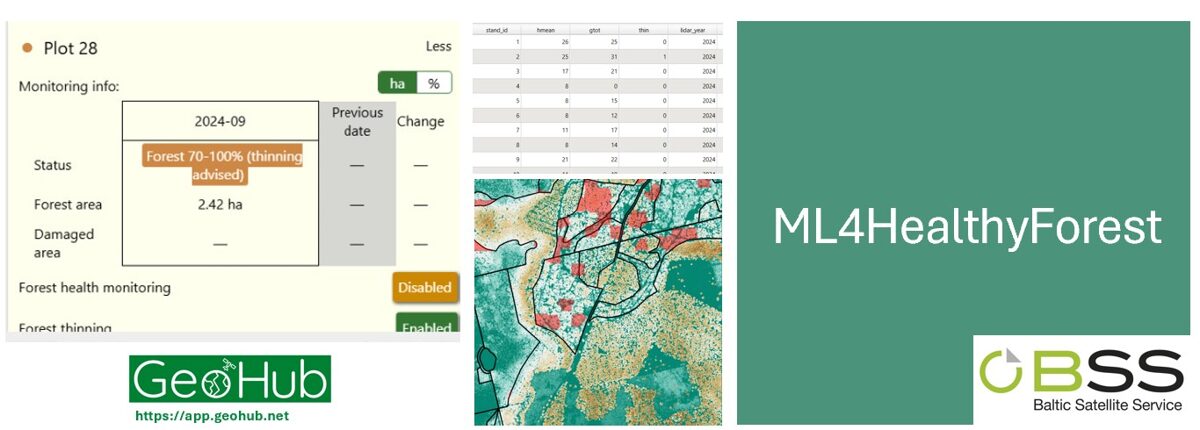The height and width of the screenshot is (430, 1200).
Task: Collapse plot details with Less
Action: (438, 47)
